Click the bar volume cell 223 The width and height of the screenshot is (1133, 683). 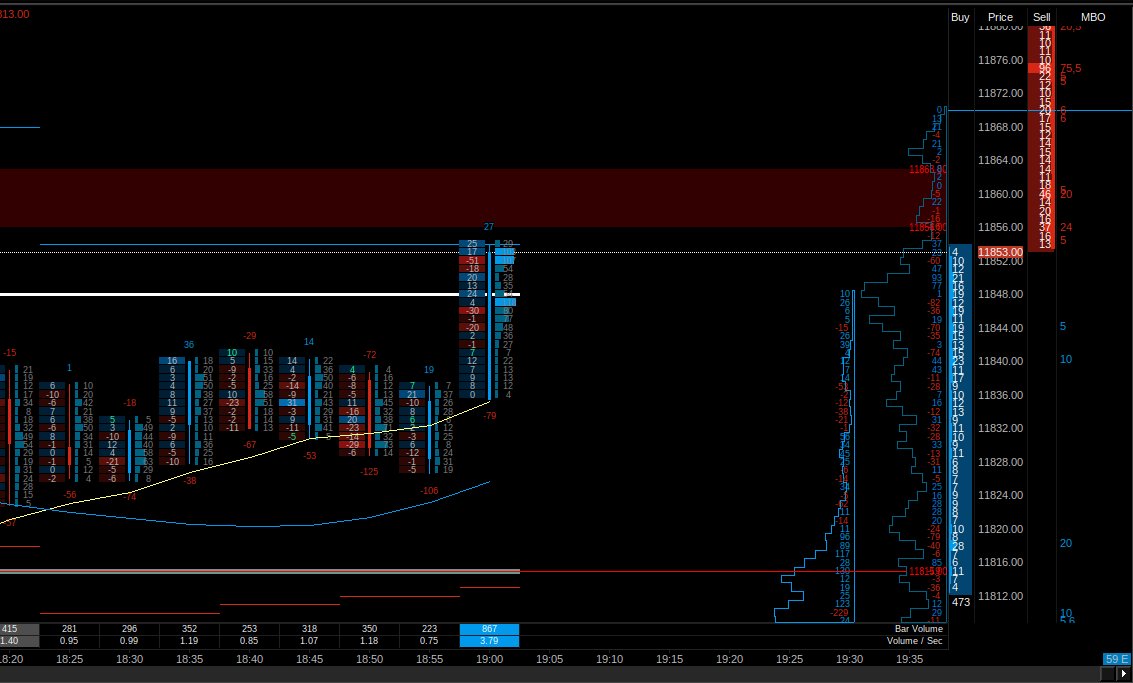pyautogui.click(x=429, y=629)
